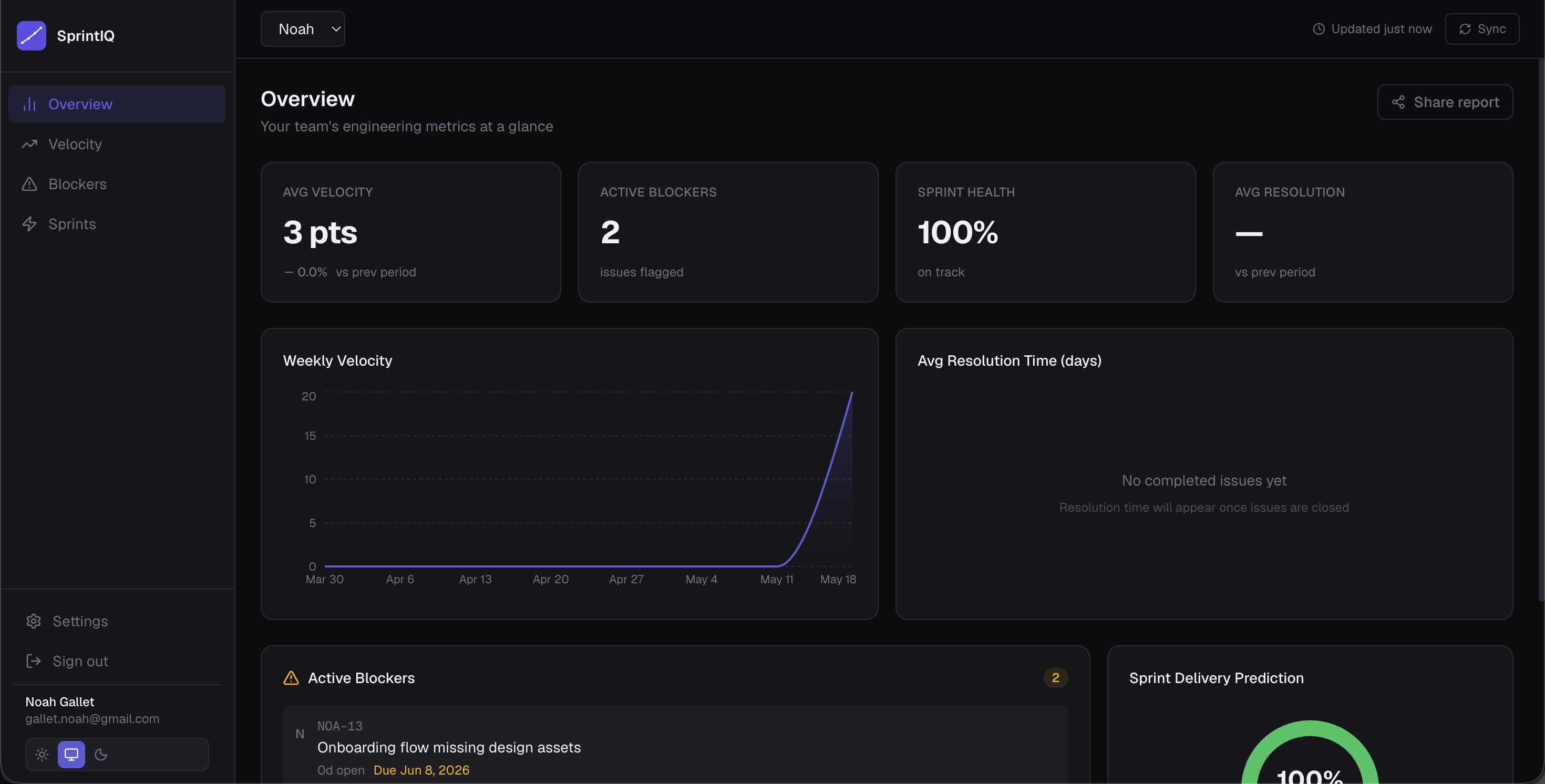Click the SprintIQ logo icon
The height and width of the screenshot is (784, 1545).
click(x=31, y=35)
